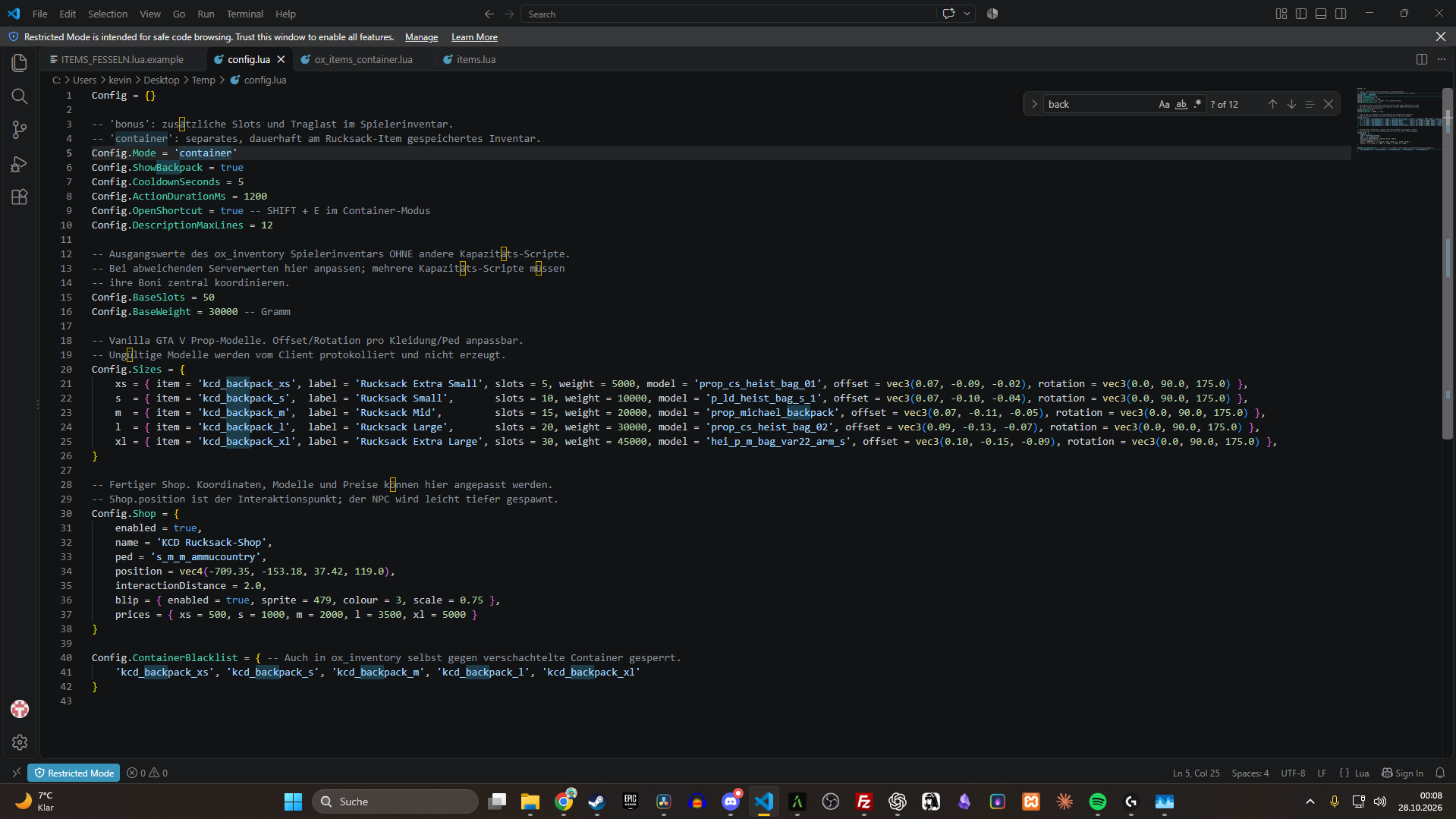Open Spotify from the Windows taskbar

pos(1098,802)
